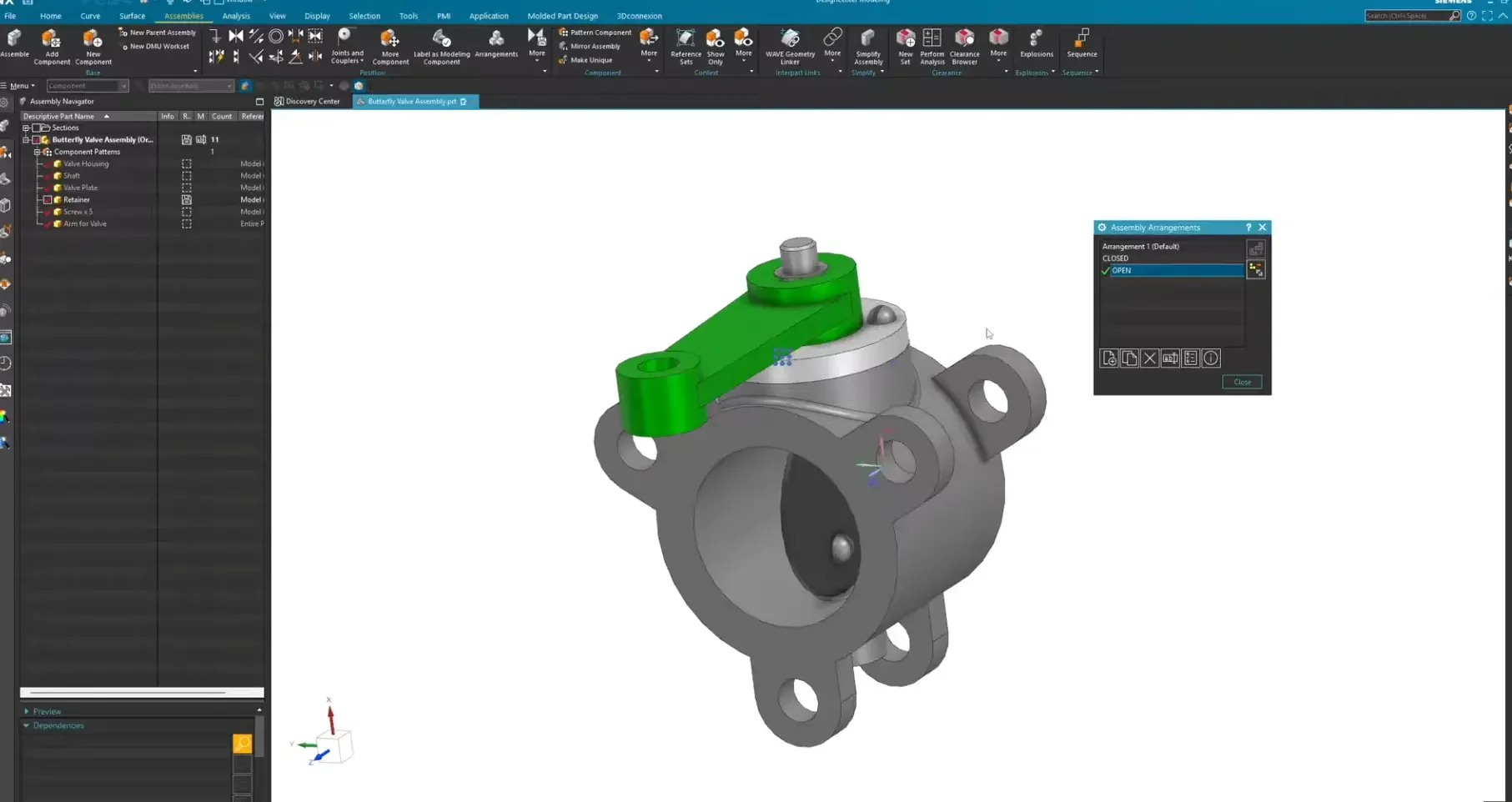Click the Set as Default arrangement icon
The width and height of the screenshot is (1512, 802).
point(1255,248)
